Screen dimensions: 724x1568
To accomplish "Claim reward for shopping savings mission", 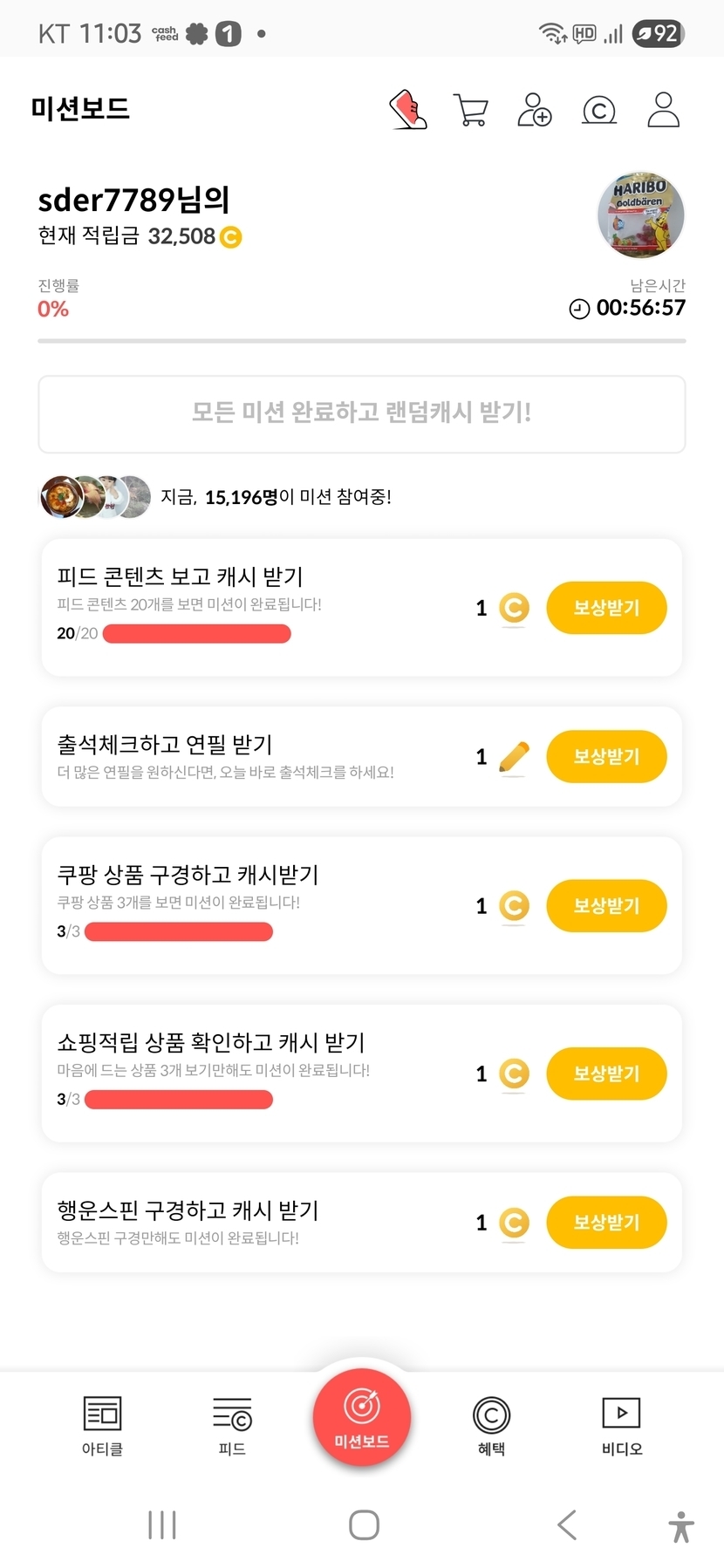I will pos(606,1074).
